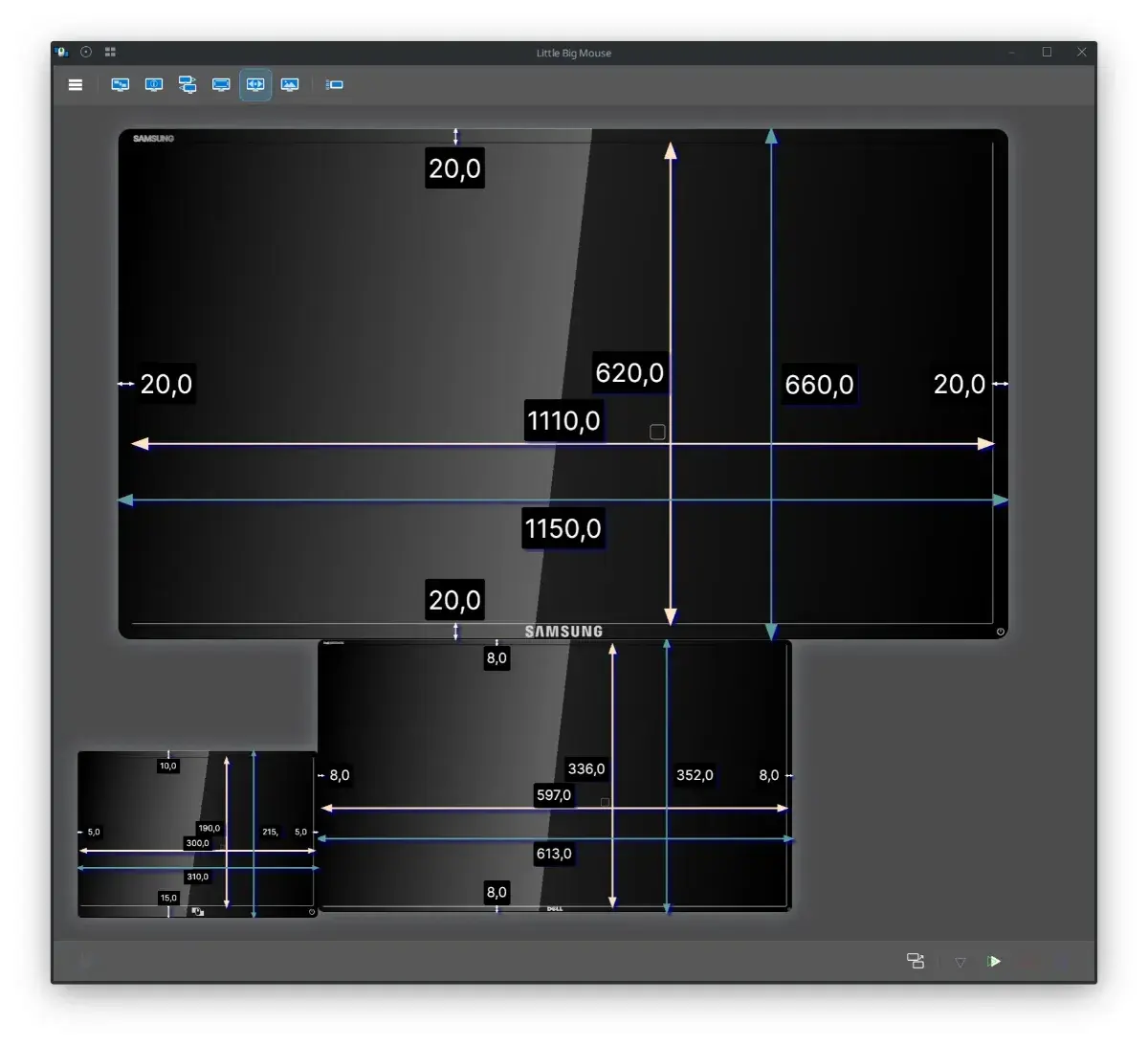Select the highlighted monitor size view icon

click(x=255, y=85)
